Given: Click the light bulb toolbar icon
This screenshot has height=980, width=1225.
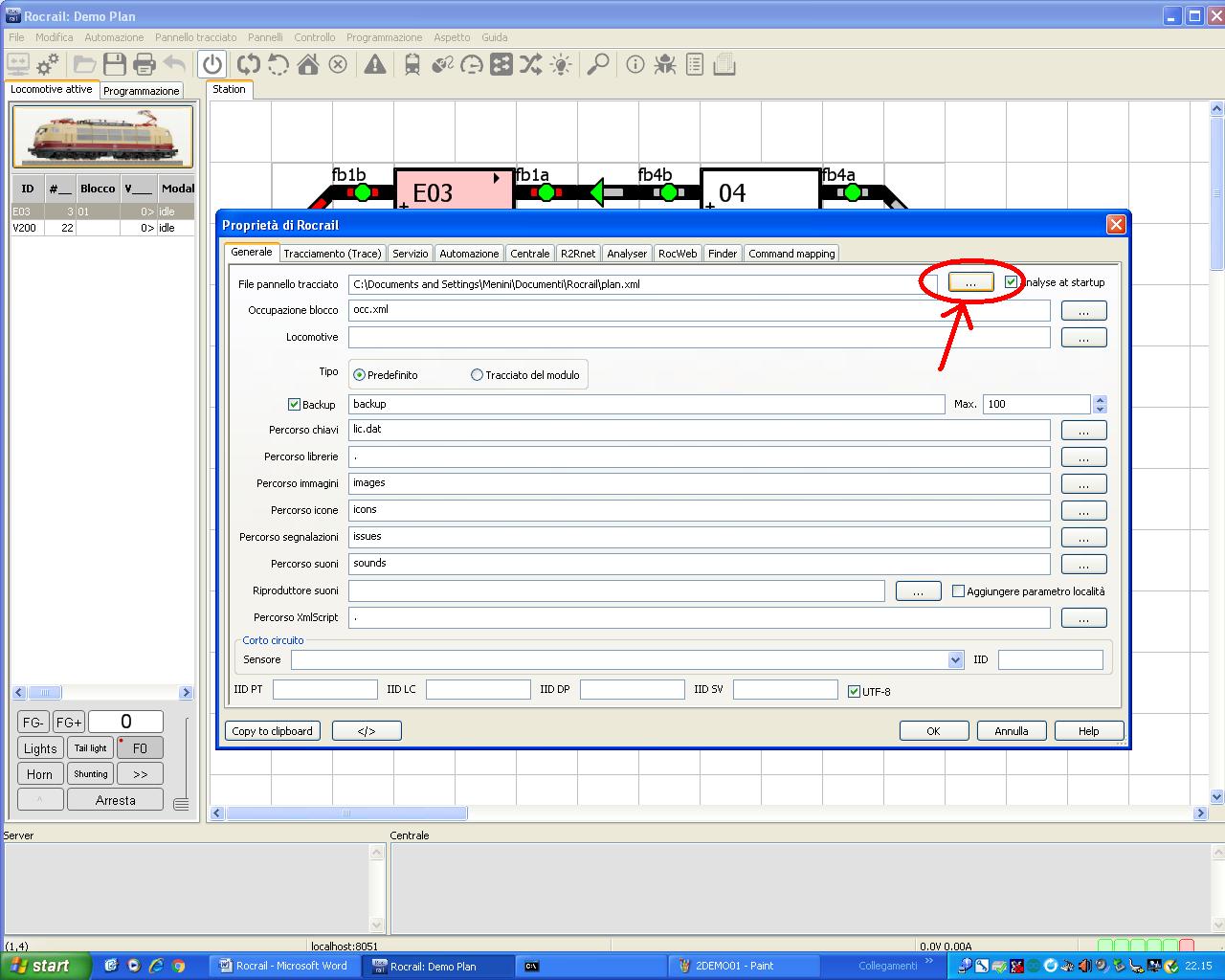Looking at the screenshot, I should [x=561, y=64].
